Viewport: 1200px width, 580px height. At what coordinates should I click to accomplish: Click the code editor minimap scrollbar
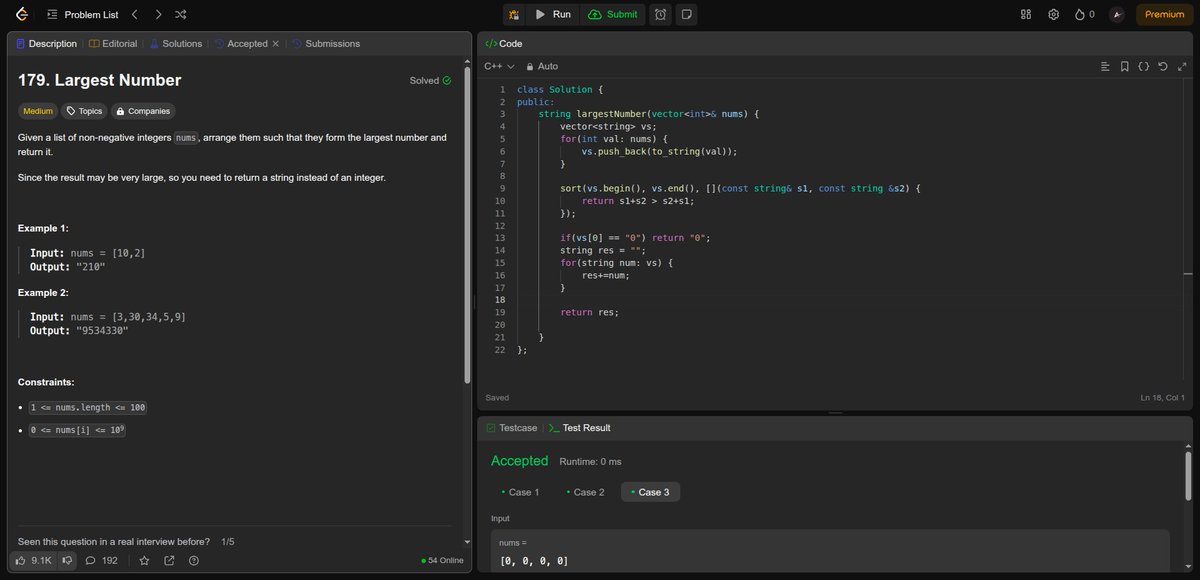point(1187,273)
